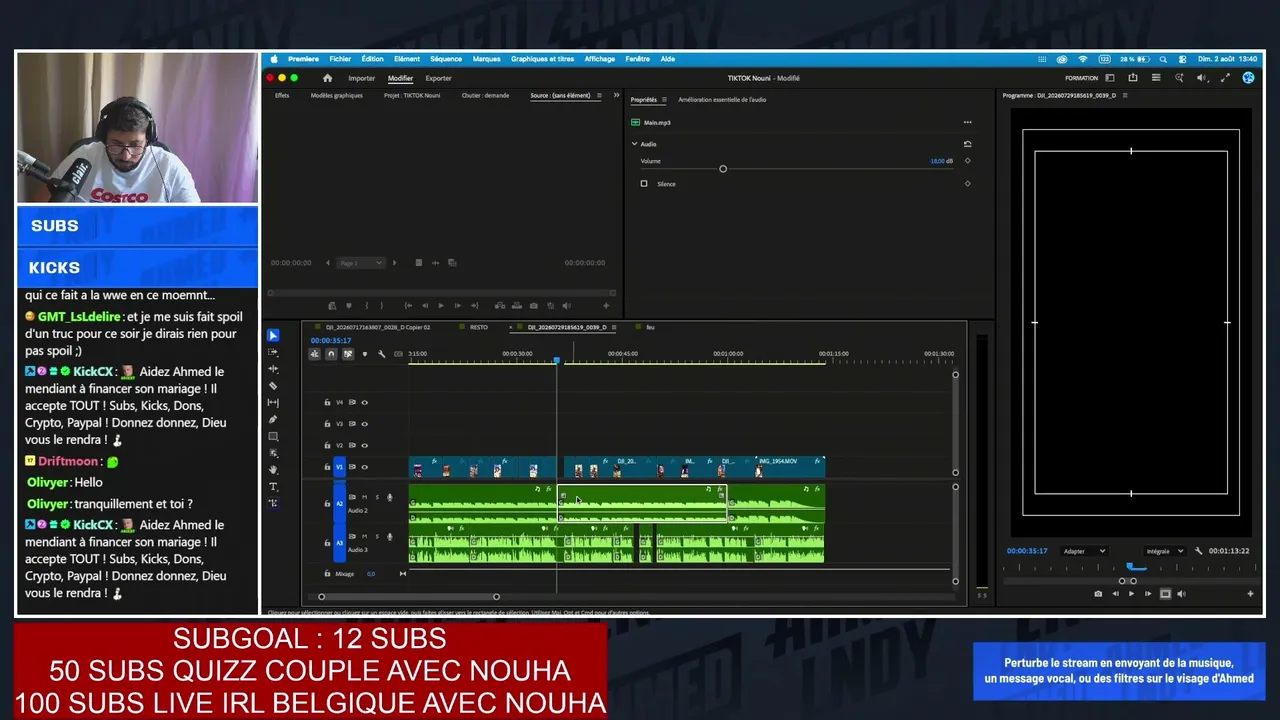This screenshot has height=720, width=1280.
Task: Click the timeline timecode 00:00:35:17
Action: point(331,341)
